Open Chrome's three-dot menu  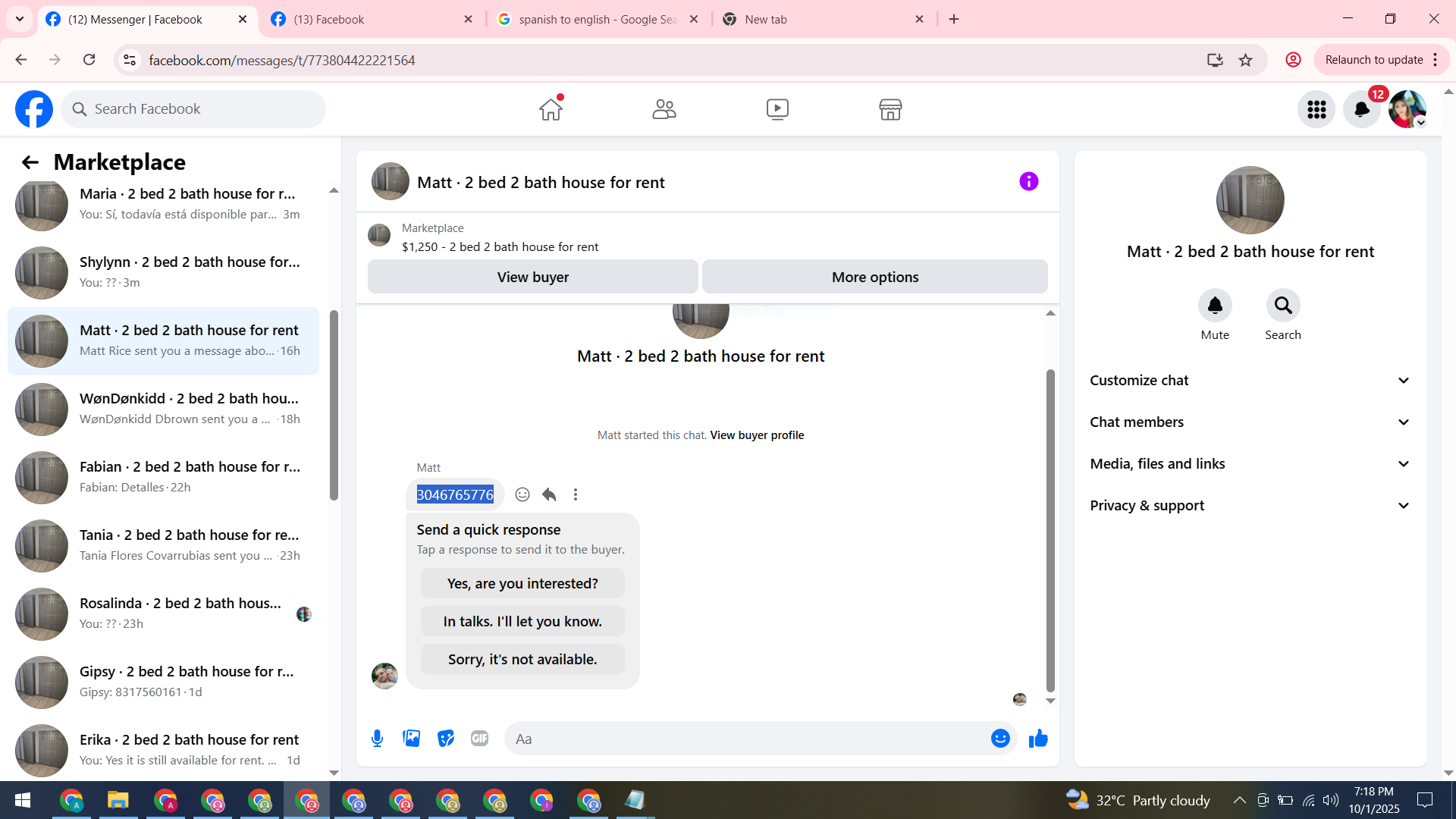[x=1435, y=60]
